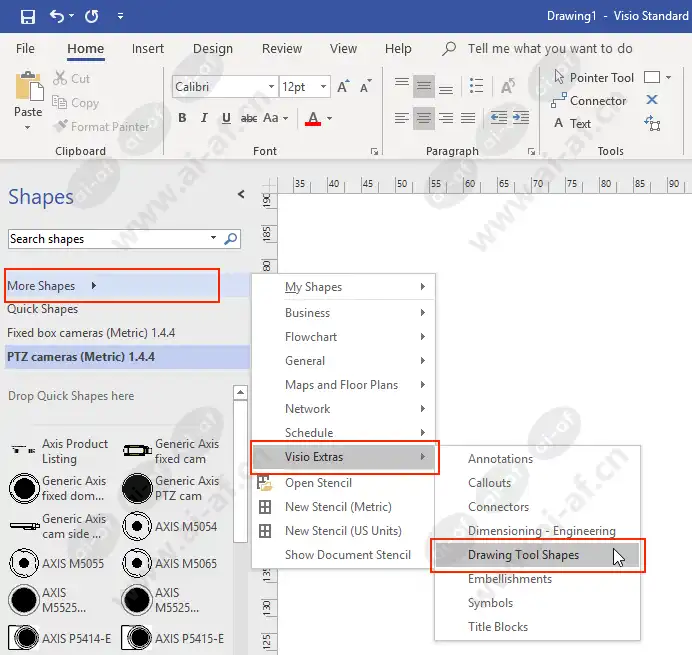Select the Text Block tool icon
The height and width of the screenshot is (655, 692).
(x=652, y=123)
